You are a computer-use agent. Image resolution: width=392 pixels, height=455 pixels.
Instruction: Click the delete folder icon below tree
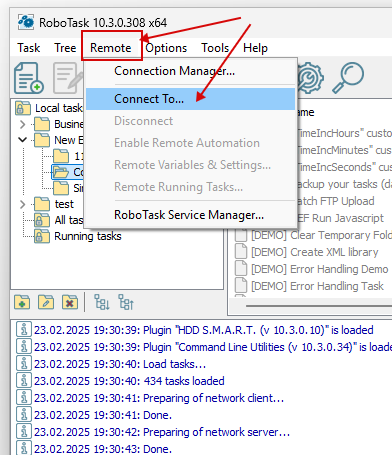click(70, 302)
